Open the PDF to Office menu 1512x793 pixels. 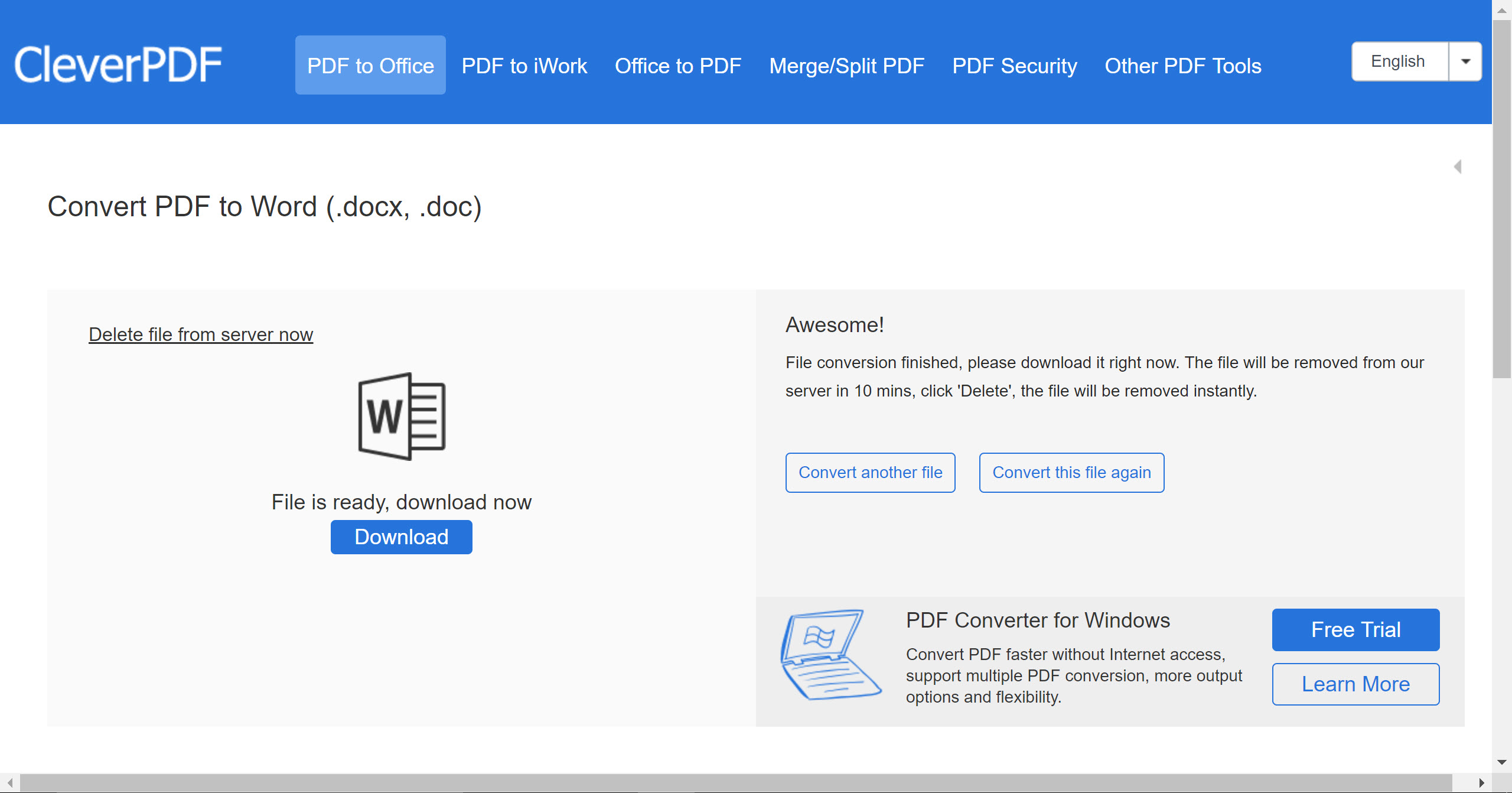click(x=370, y=65)
